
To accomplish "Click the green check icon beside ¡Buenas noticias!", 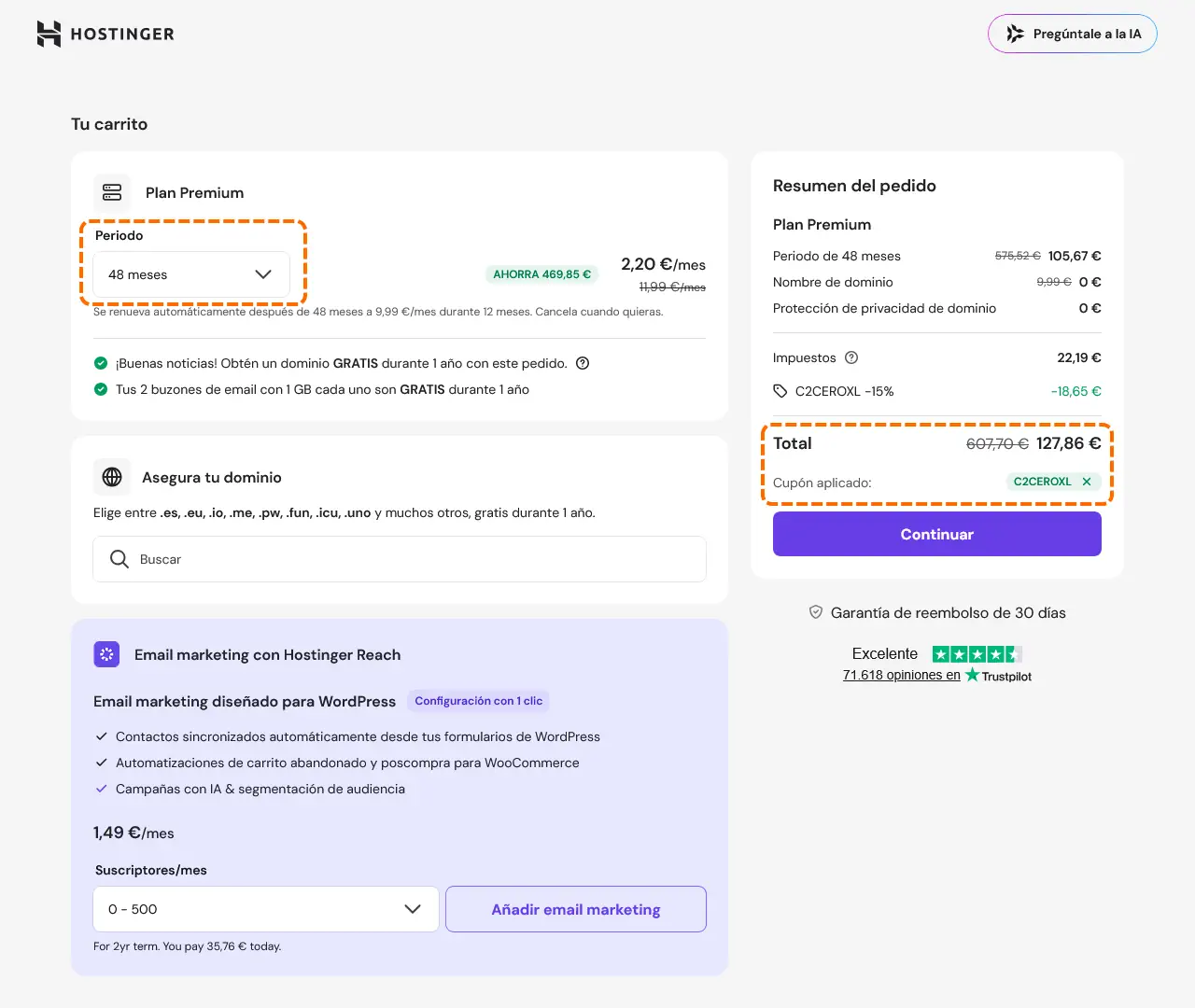I will pos(101,363).
